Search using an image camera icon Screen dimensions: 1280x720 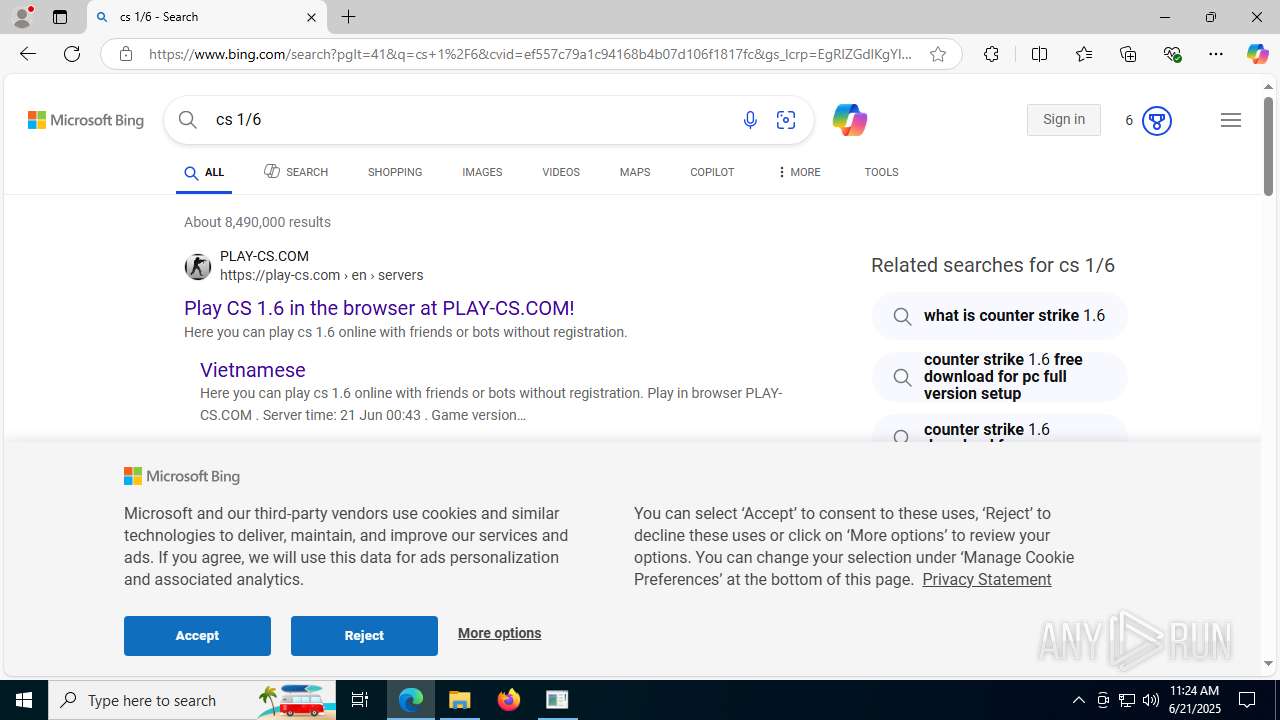pyautogui.click(x=786, y=120)
